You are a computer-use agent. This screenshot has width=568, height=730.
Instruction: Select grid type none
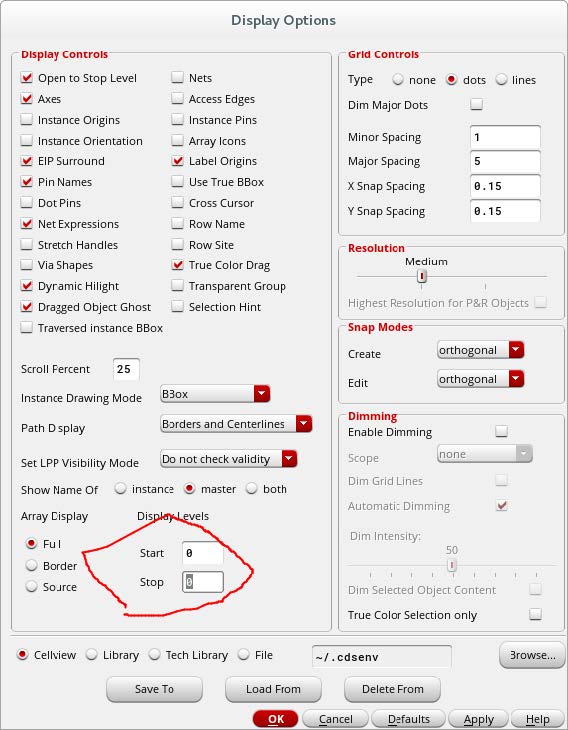point(398,80)
